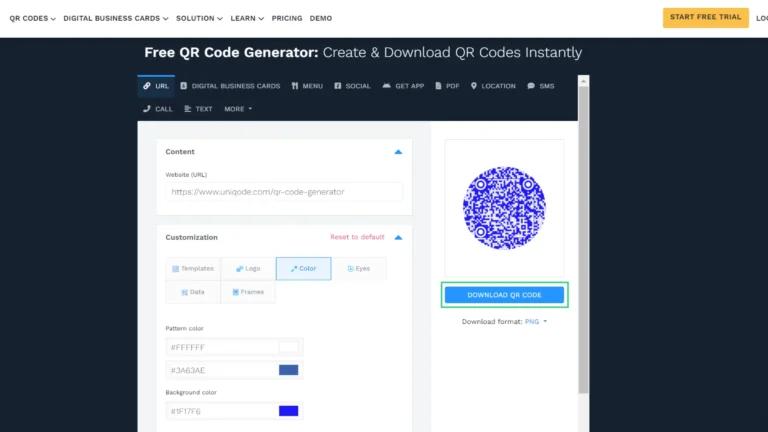Open the #3A63AE color swatch

[288, 370]
